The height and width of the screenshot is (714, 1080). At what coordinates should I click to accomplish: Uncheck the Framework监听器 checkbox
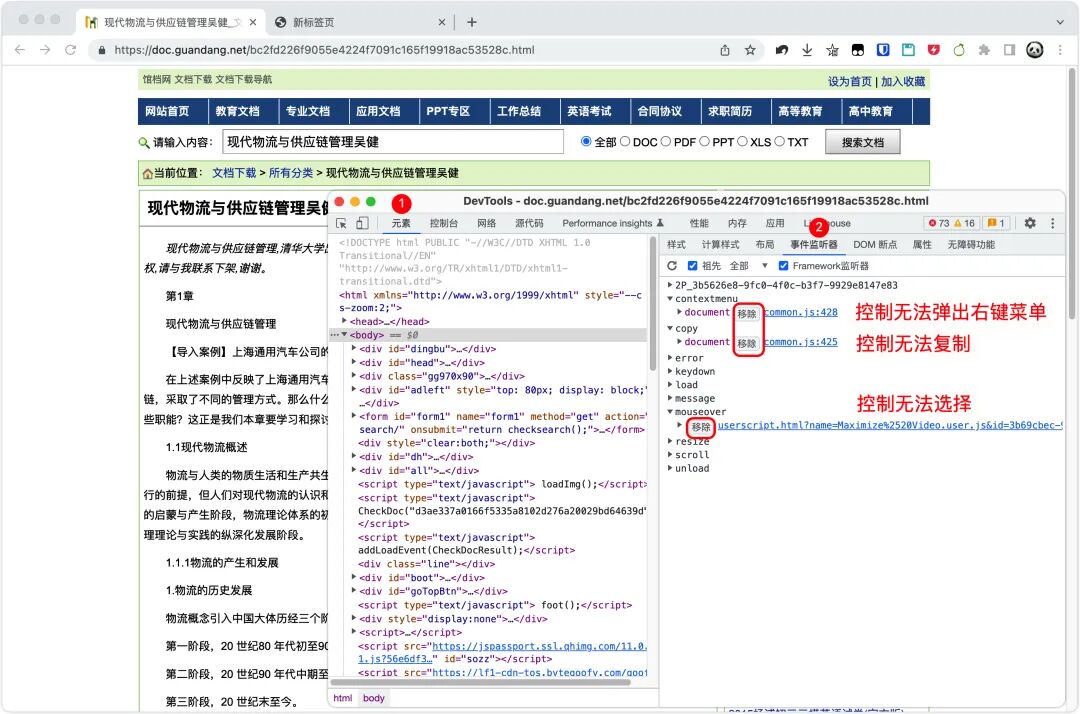click(783, 266)
